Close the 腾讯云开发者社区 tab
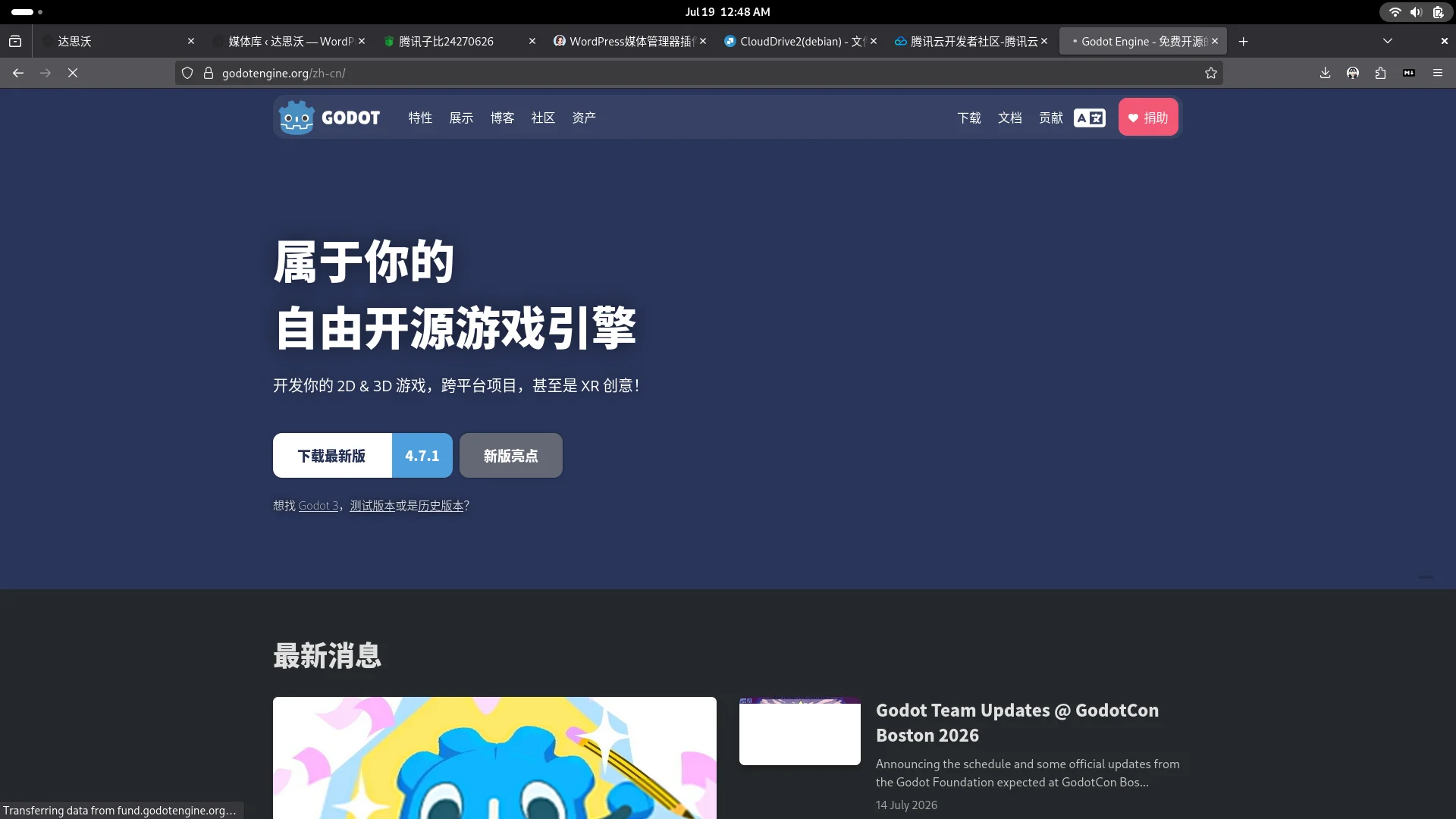The image size is (1456, 819). coord(1044,41)
